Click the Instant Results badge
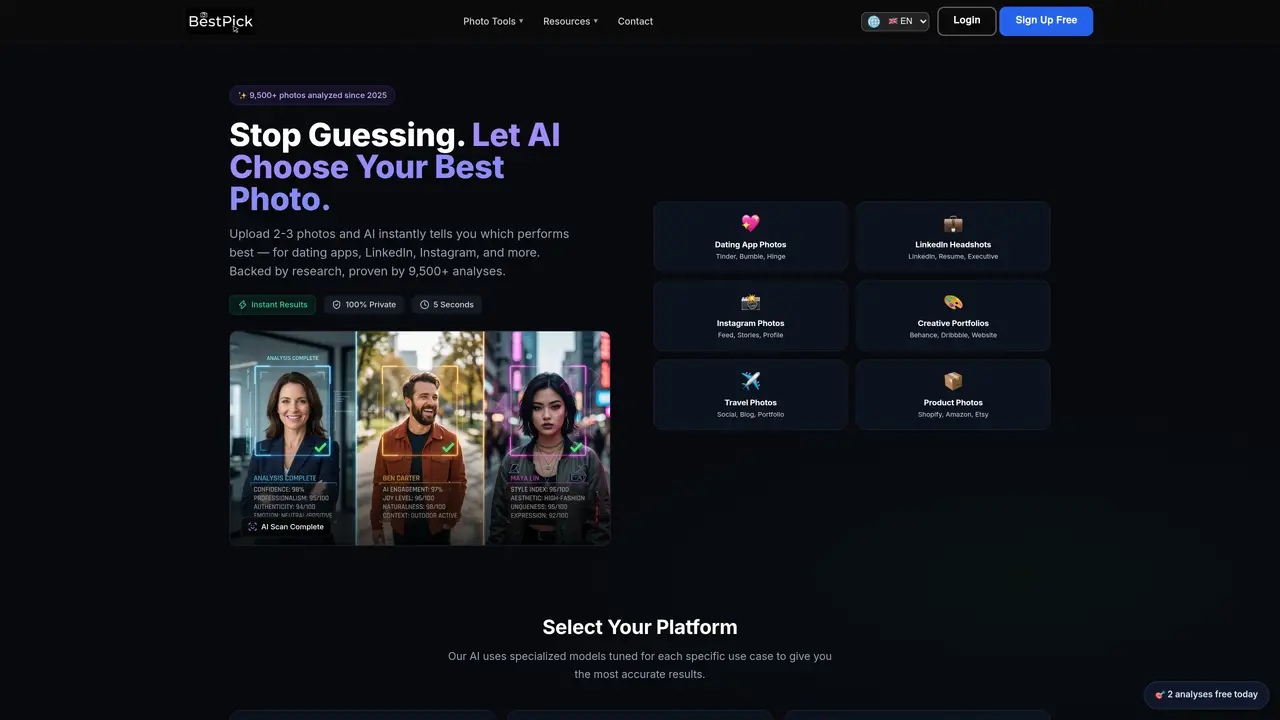Screen dimensions: 1280x720 (272, 304)
